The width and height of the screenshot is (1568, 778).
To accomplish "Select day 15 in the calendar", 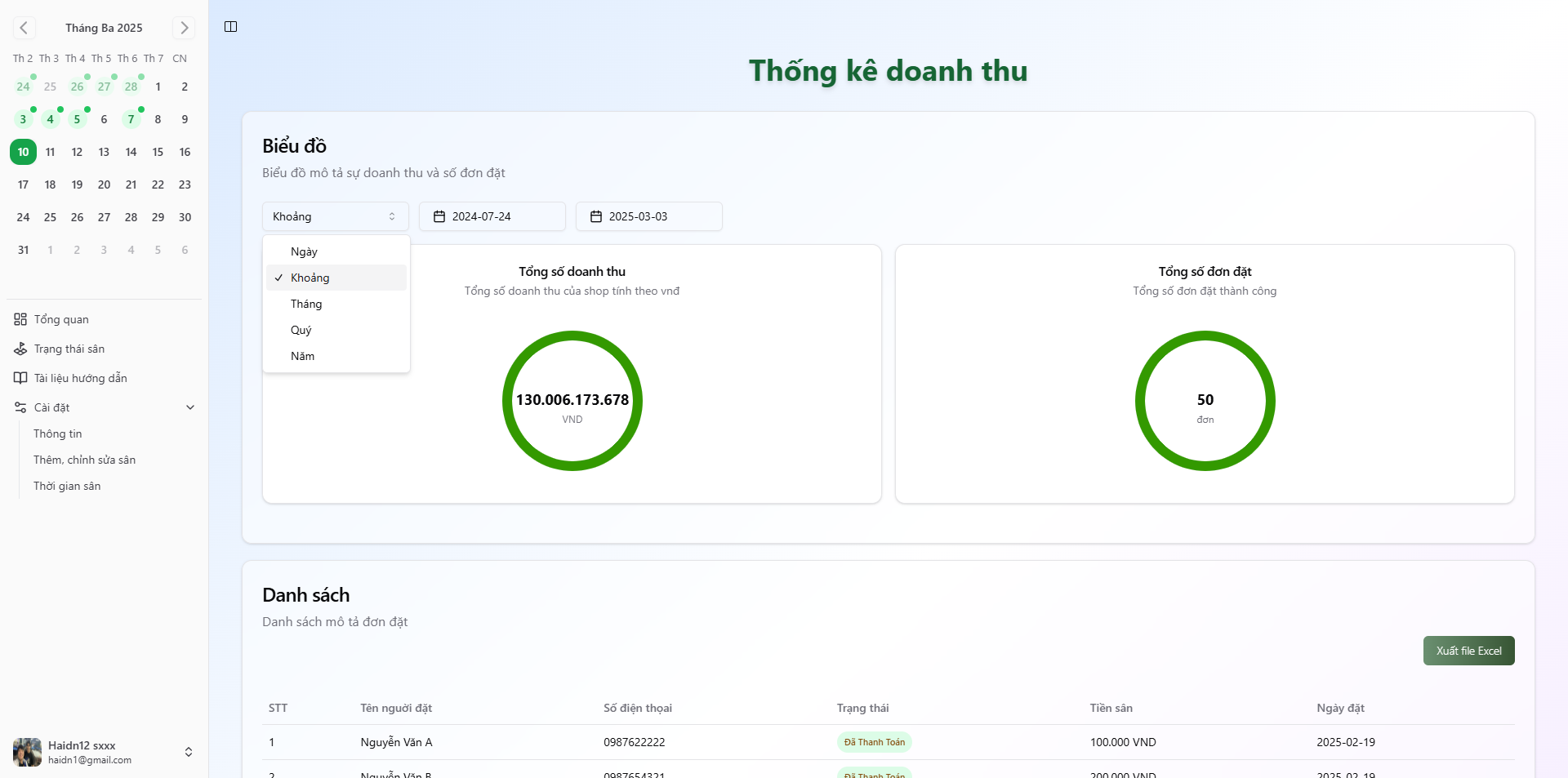I will coord(158,152).
